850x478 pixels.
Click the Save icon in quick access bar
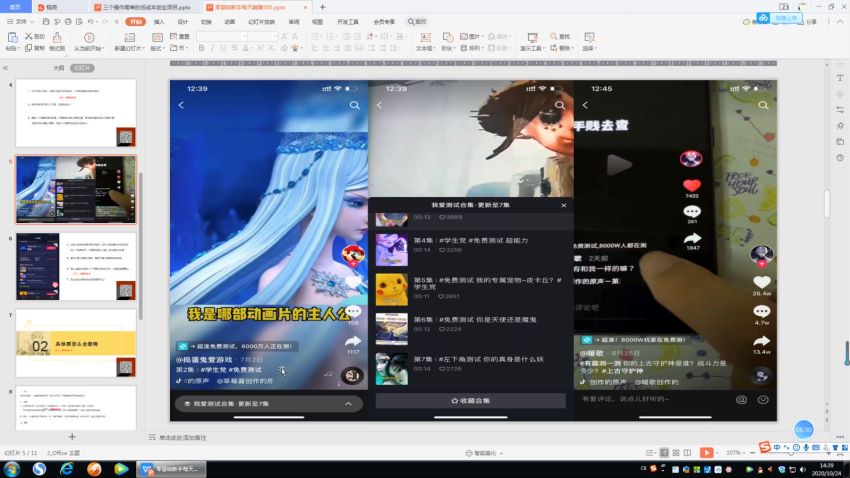(x=46, y=22)
